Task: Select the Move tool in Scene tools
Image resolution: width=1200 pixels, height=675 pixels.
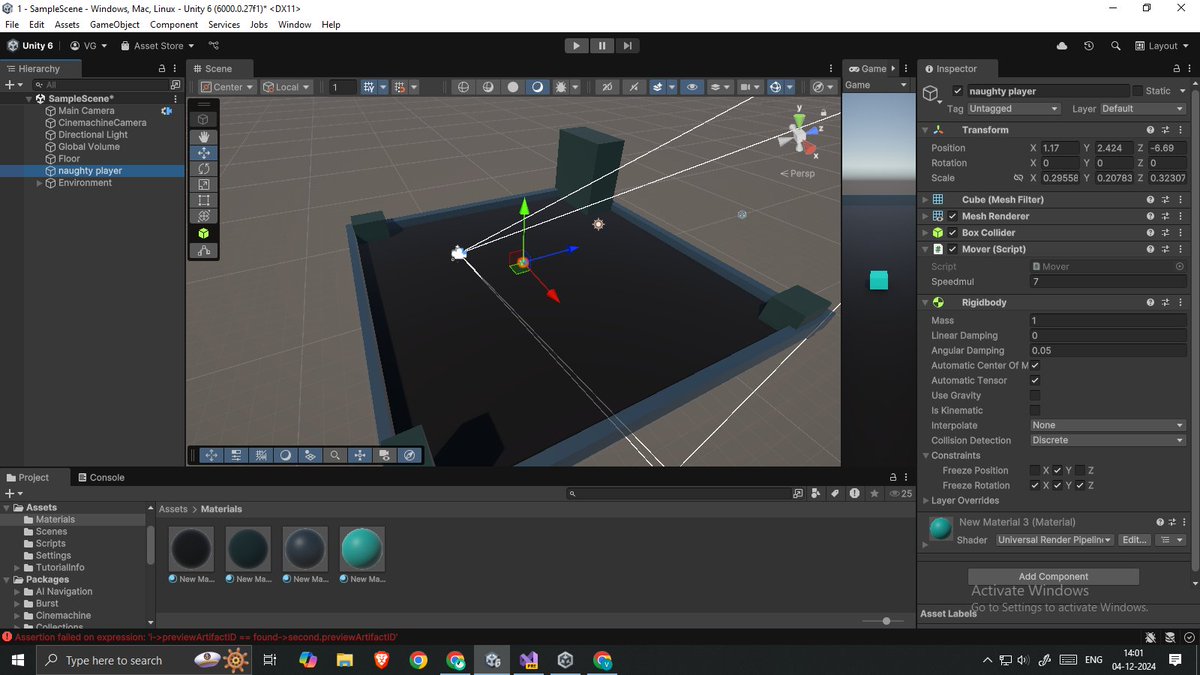Action: coord(204,152)
